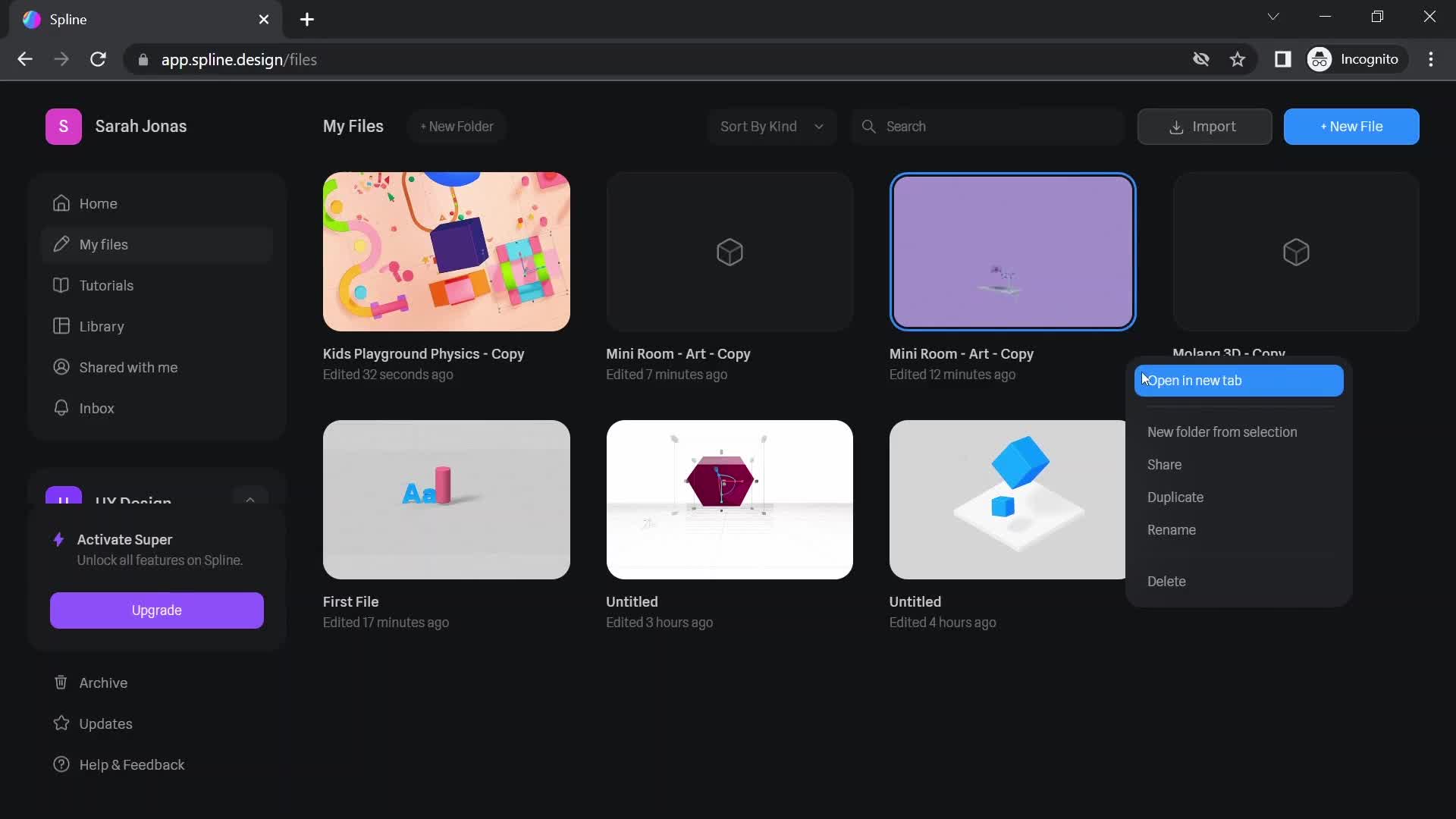
Task: Select Duplicate from context menu
Action: tap(1175, 498)
